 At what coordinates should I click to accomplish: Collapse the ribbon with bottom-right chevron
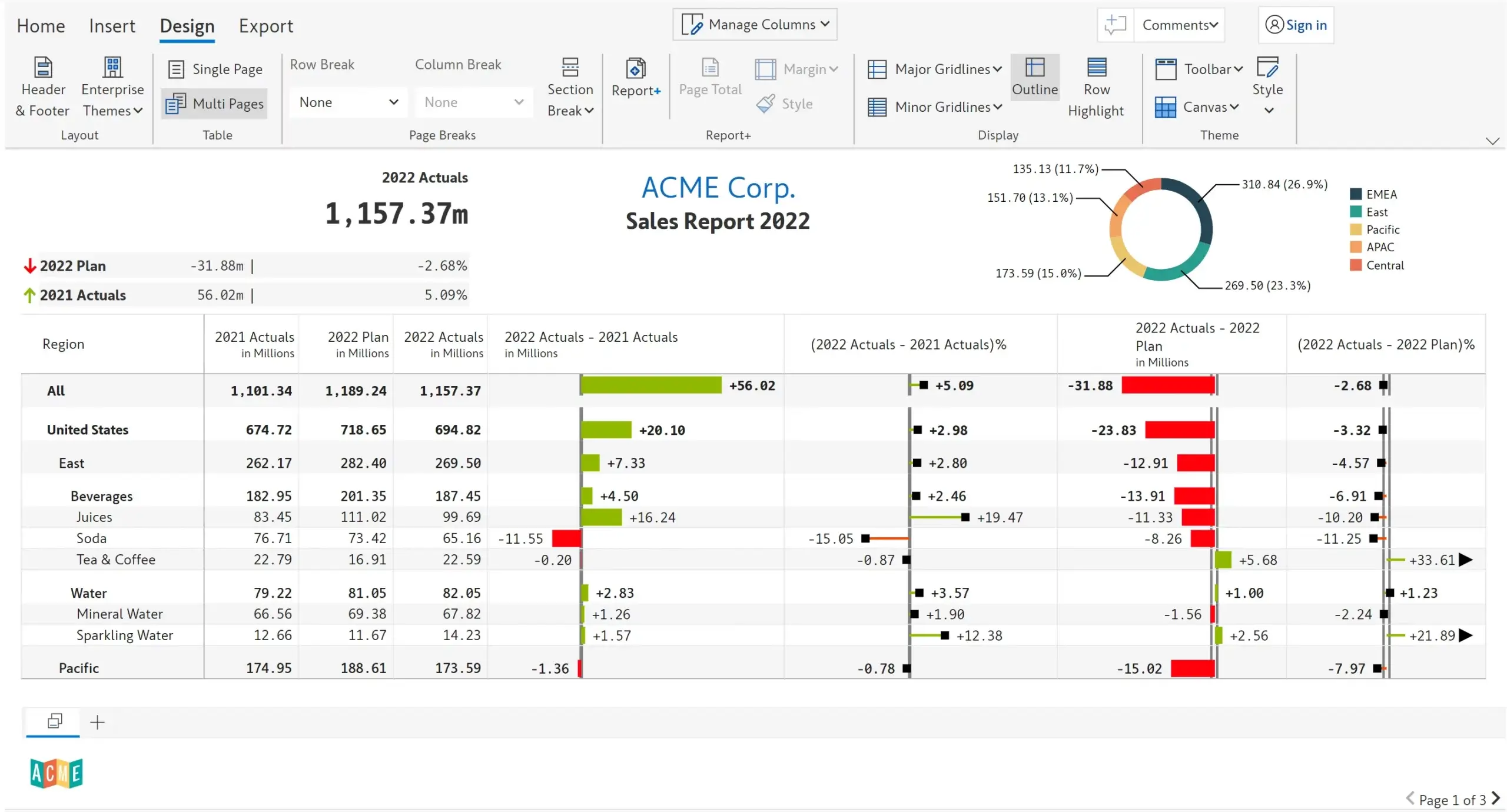point(1492,141)
